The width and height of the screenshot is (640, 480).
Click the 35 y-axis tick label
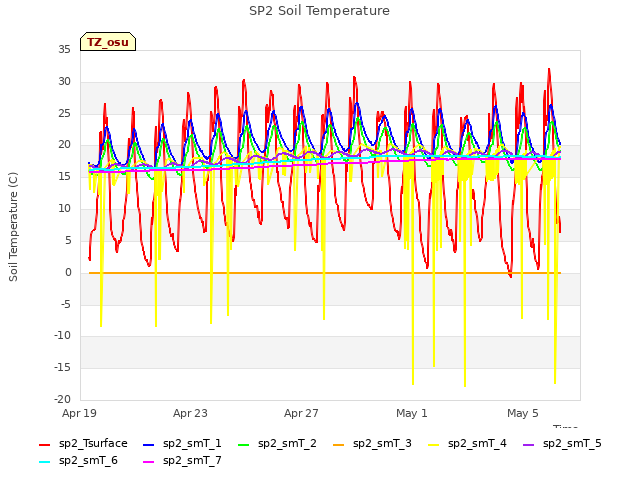[64, 49]
